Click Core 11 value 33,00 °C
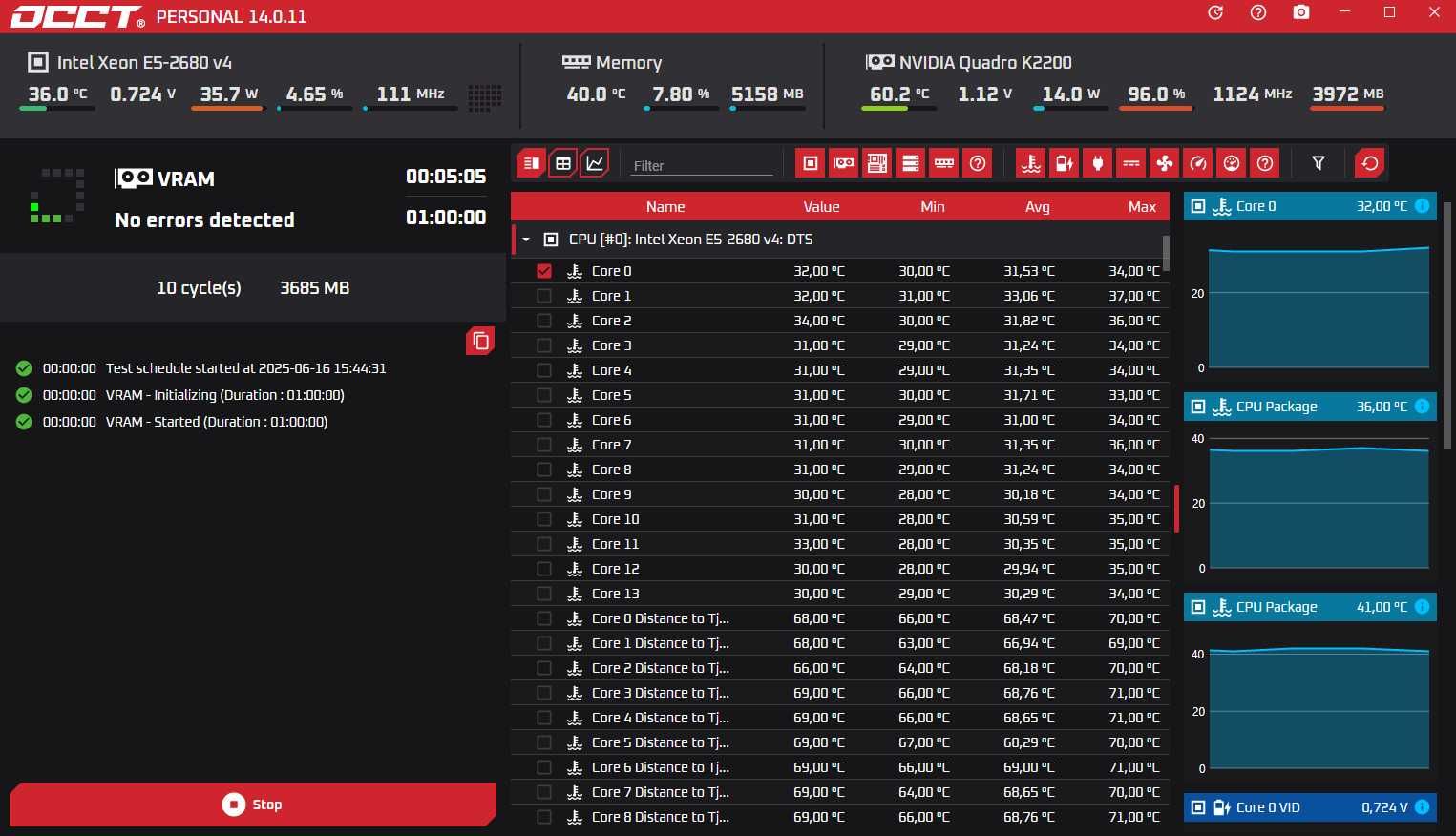 (x=819, y=544)
